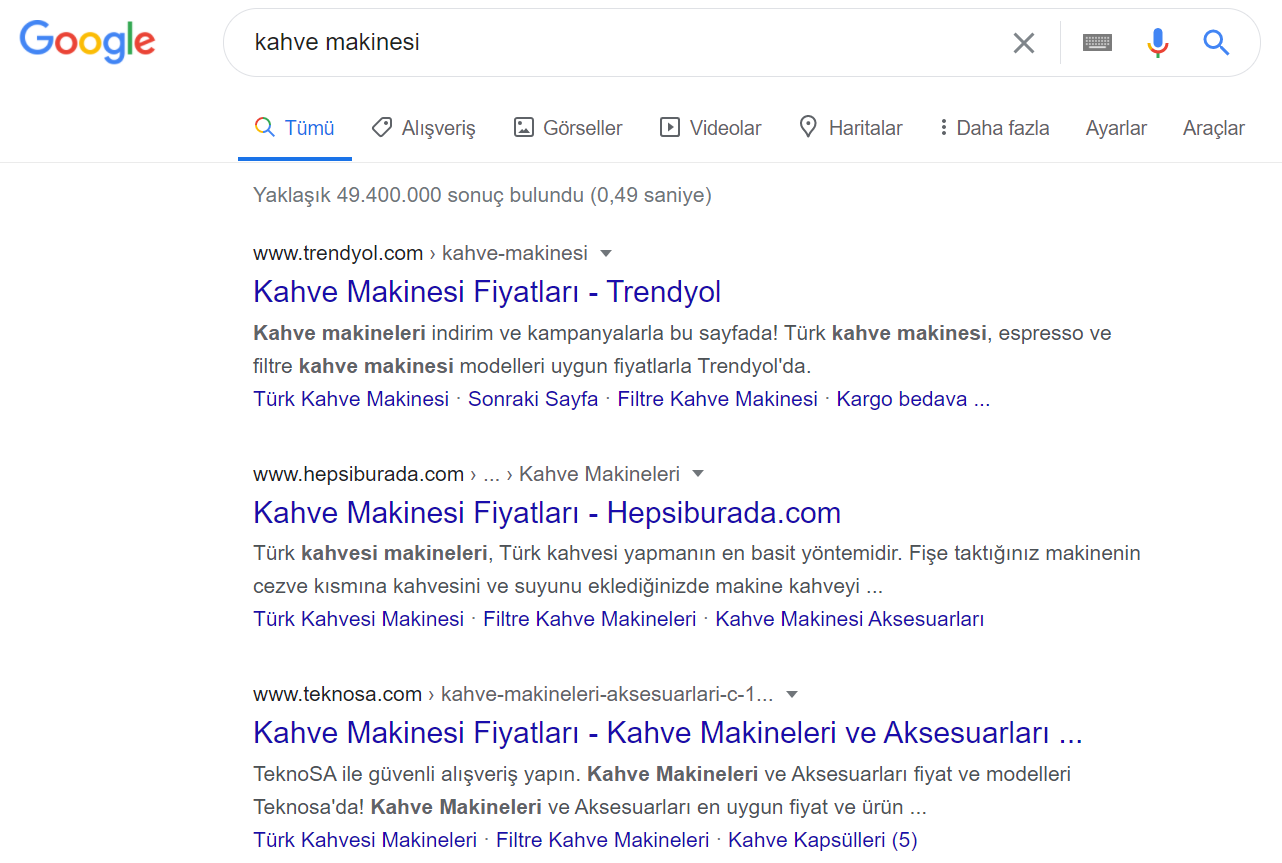Go to the Haritalar maps tab
The height and width of the screenshot is (863, 1282).
pos(851,128)
